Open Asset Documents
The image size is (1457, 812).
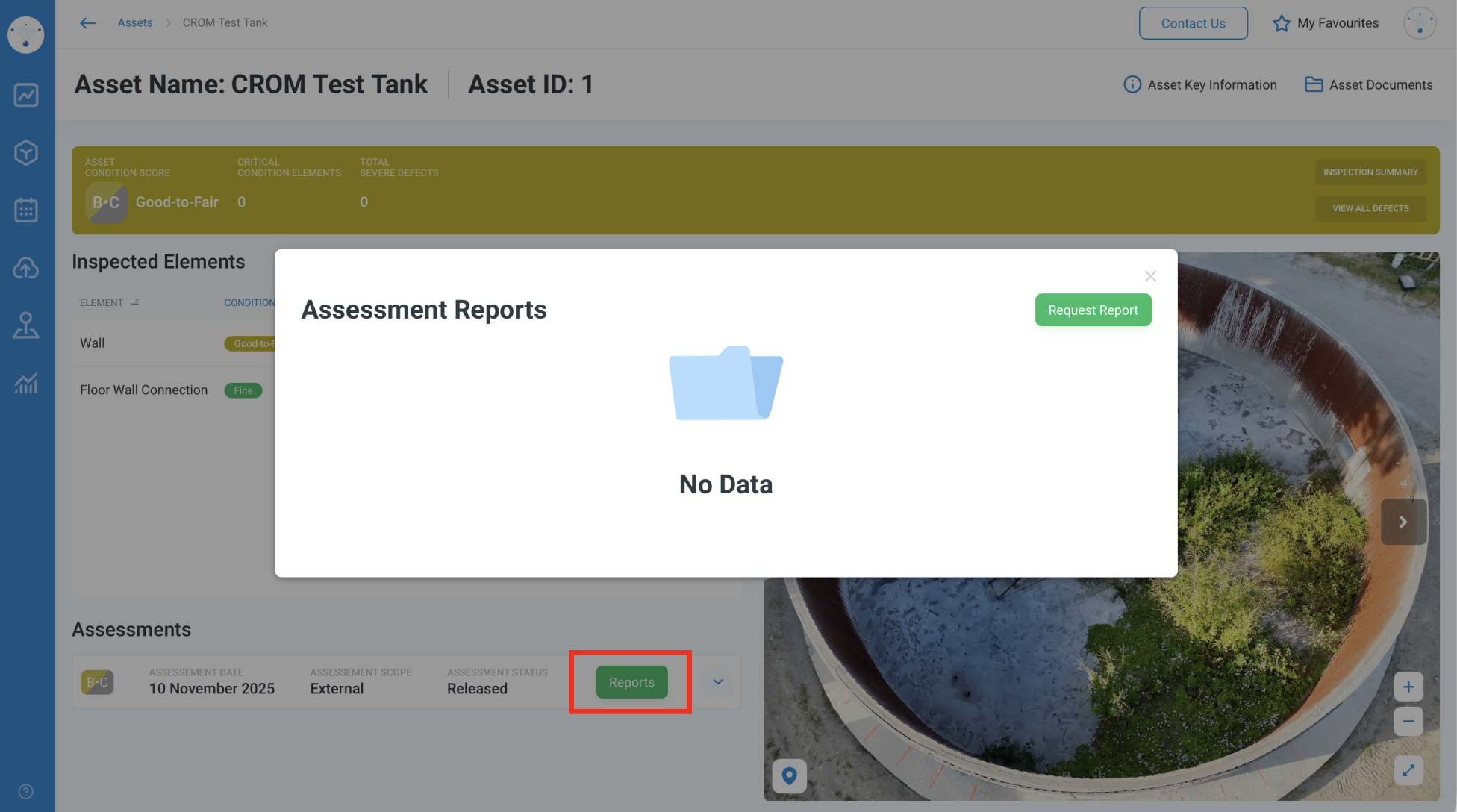point(1368,84)
